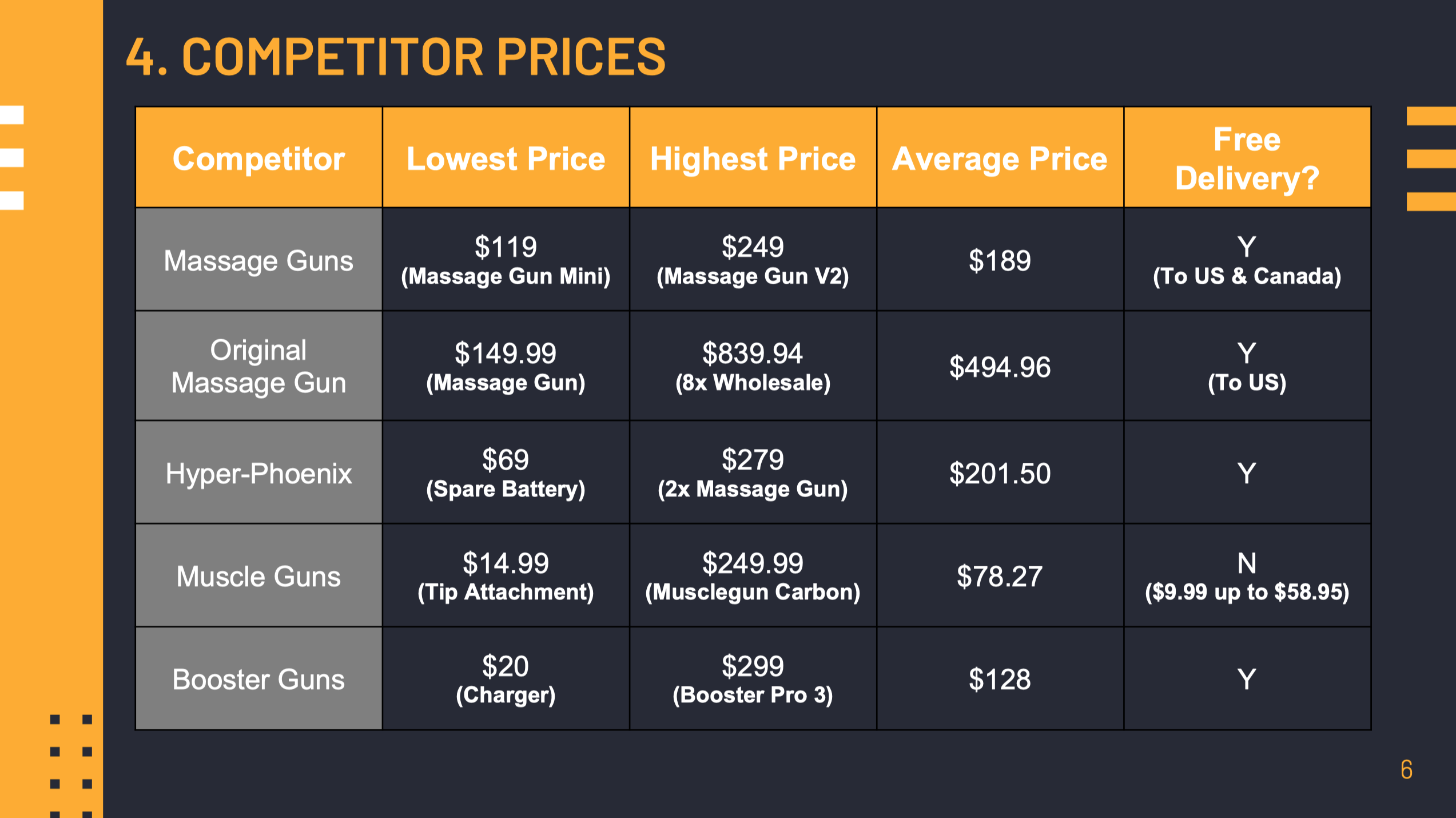Click the "Hyper-Phoenix" competitor cell
The width and height of the screenshot is (1456, 818).
point(258,472)
